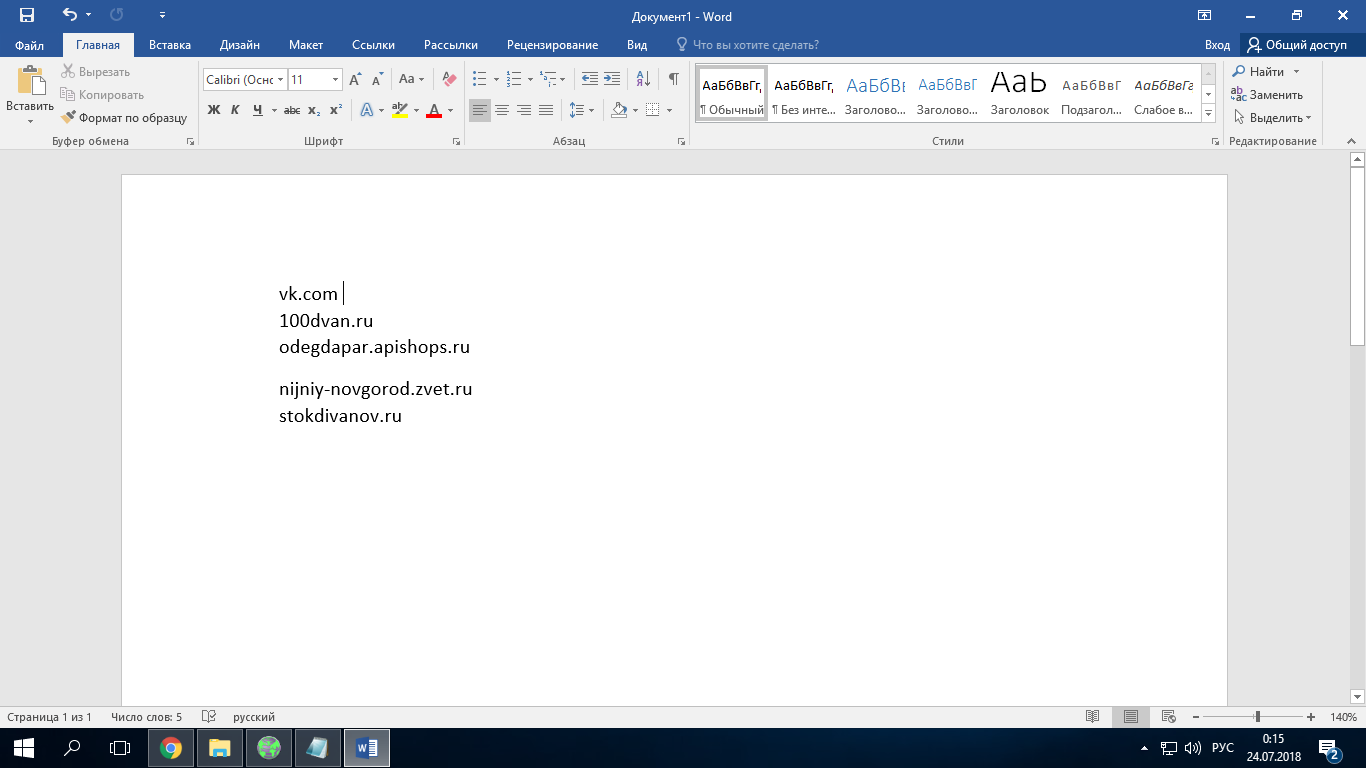The width and height of the screenshot is (1366, 768).
Task: Click the Вставить paste clipboard icon
Action: (x=30, y=82)
